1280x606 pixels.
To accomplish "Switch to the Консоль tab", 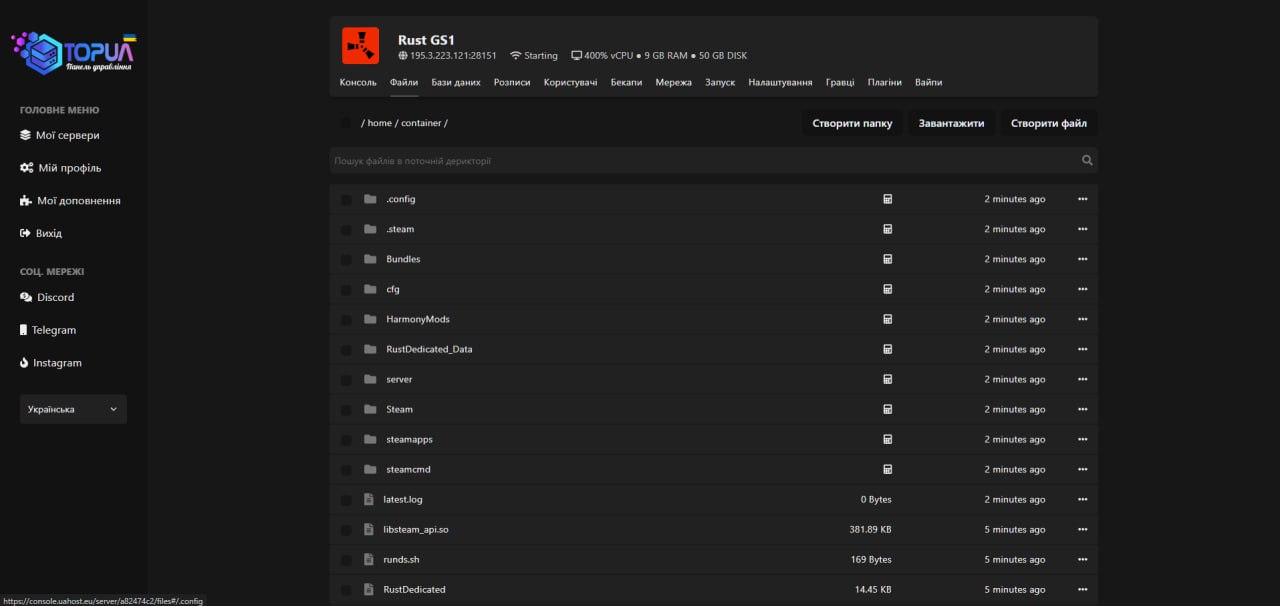I will (x=358, y=83).
